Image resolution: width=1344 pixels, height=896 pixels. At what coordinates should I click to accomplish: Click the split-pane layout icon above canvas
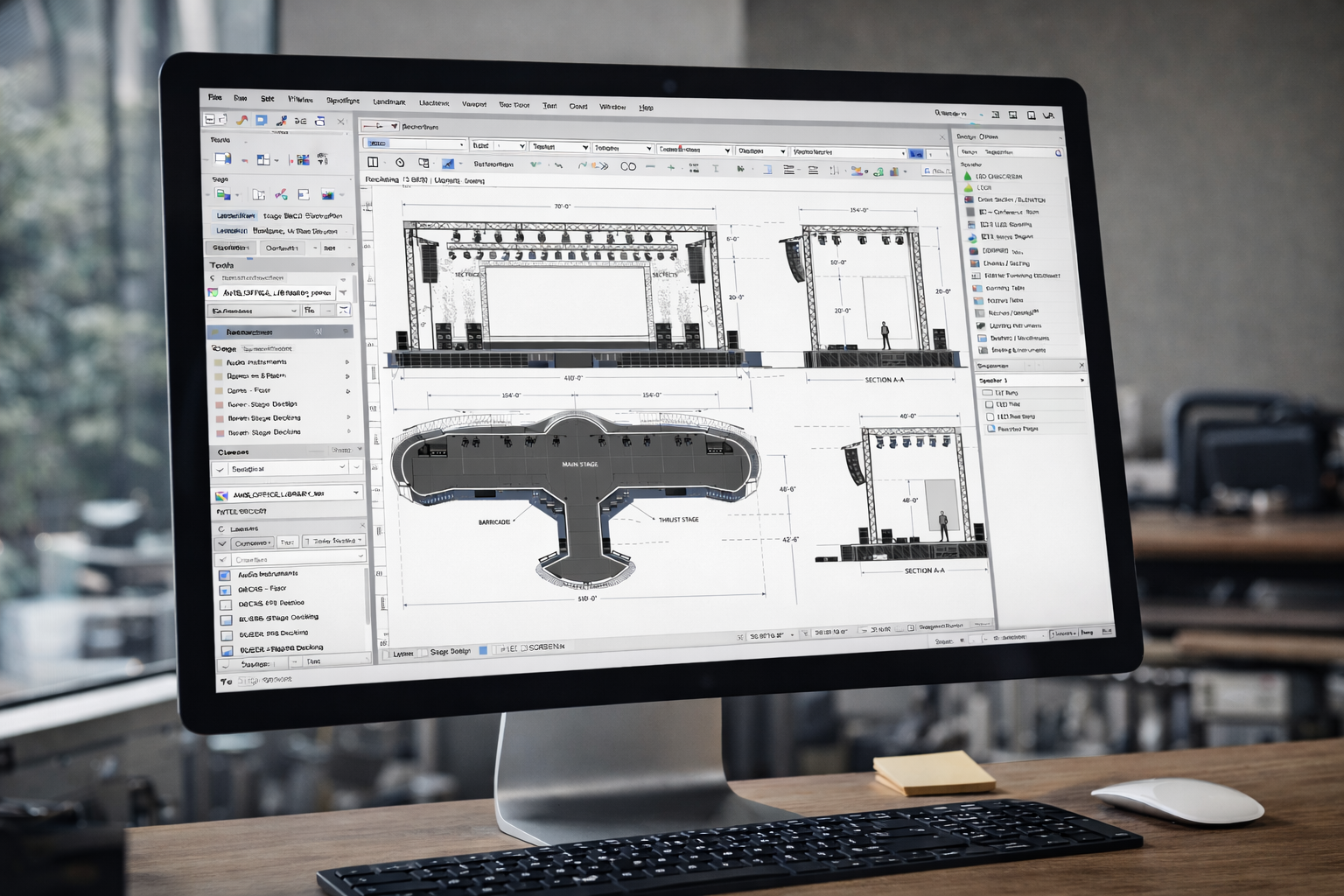373,163
